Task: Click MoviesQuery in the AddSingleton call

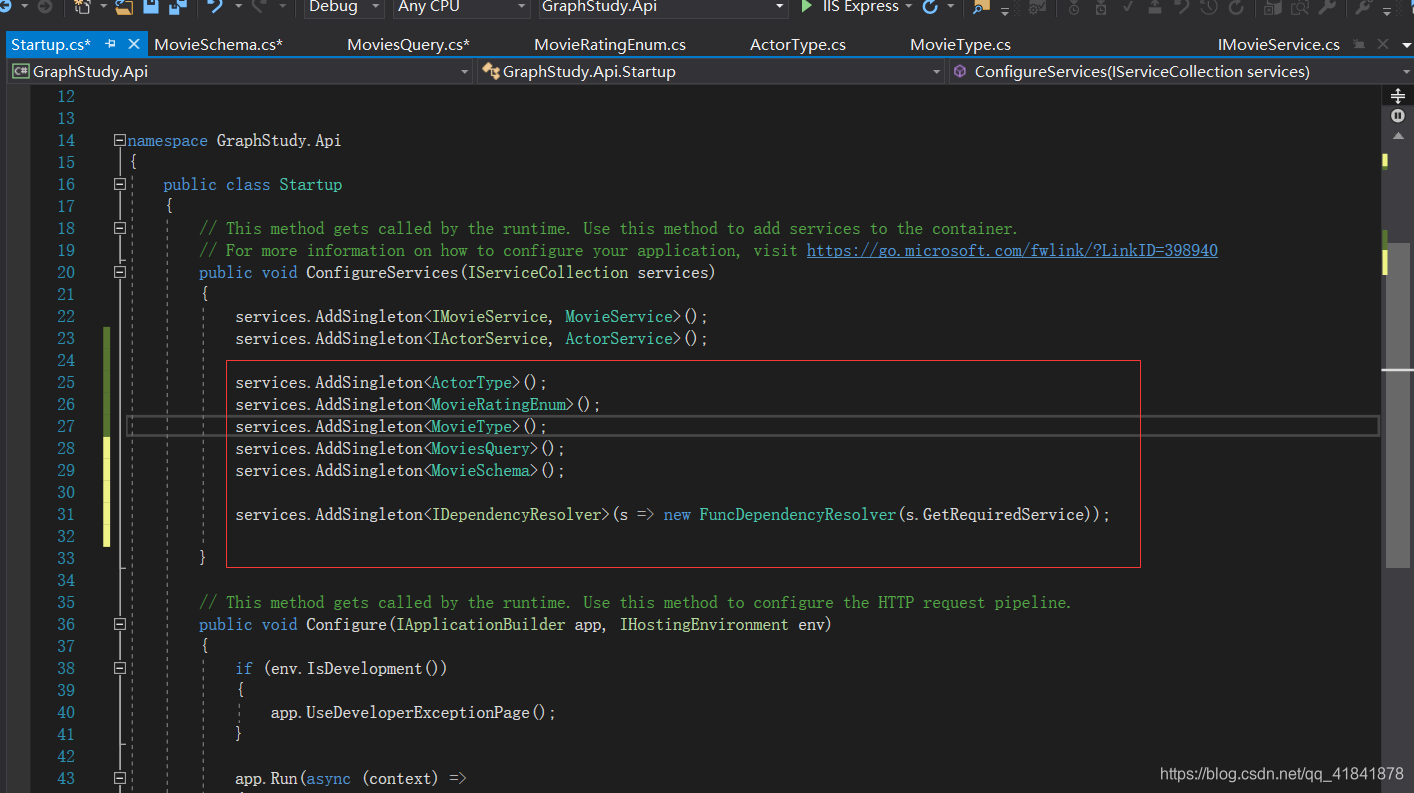Action: pyautogui.click(x=481, y=449)
